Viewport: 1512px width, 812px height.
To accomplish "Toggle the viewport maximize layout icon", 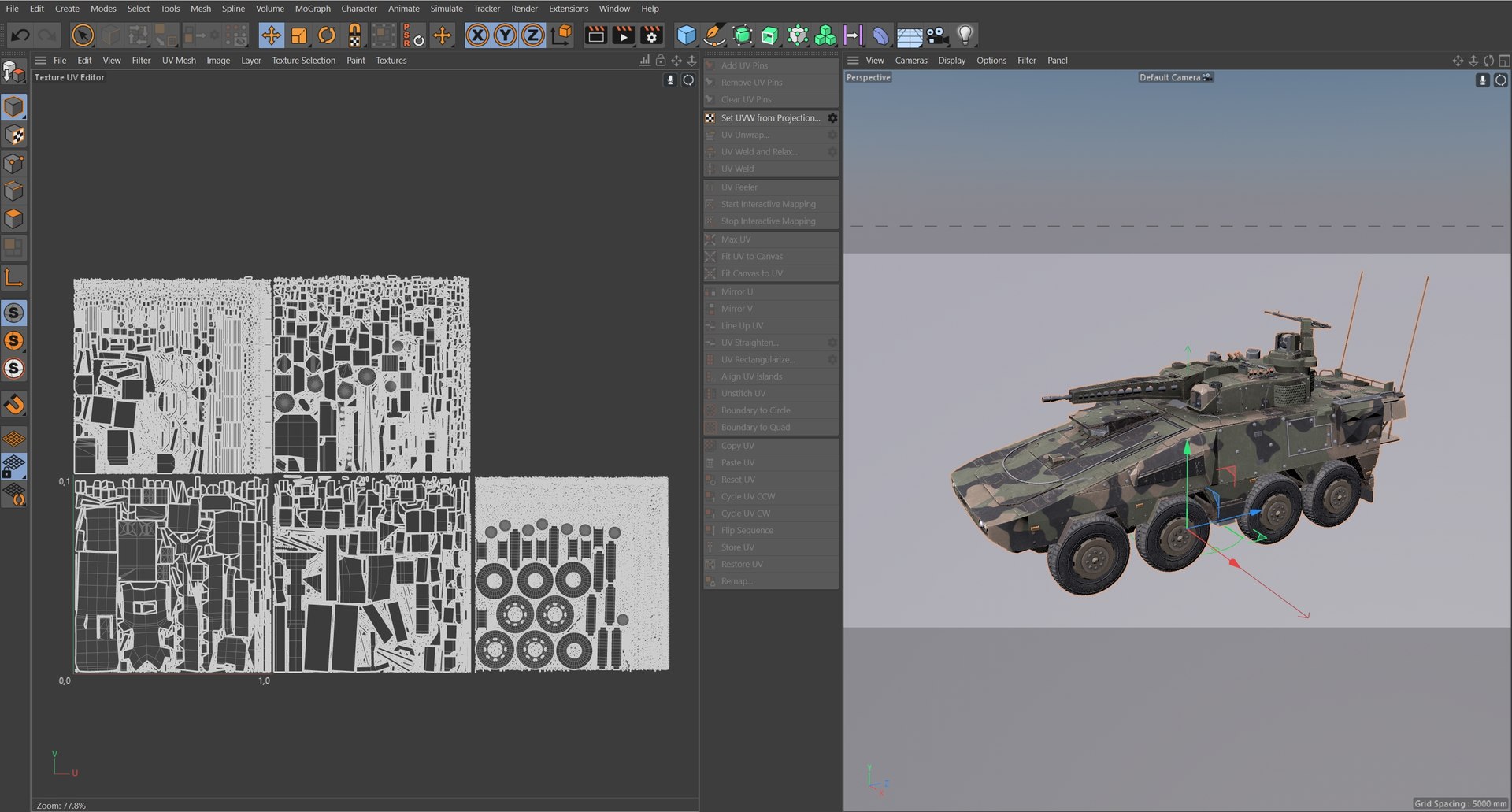I will (x=1504, y=61).
